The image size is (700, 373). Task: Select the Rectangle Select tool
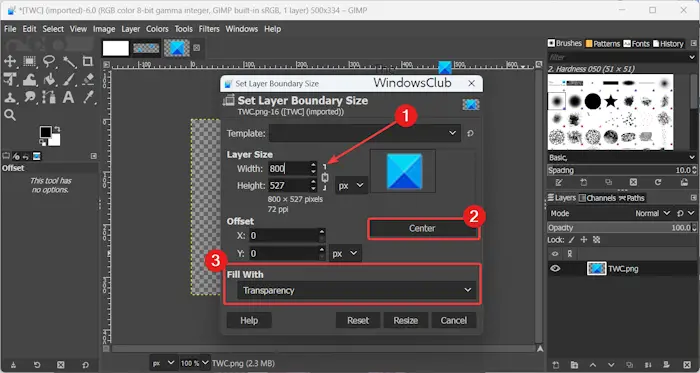[x=29, y=61]
